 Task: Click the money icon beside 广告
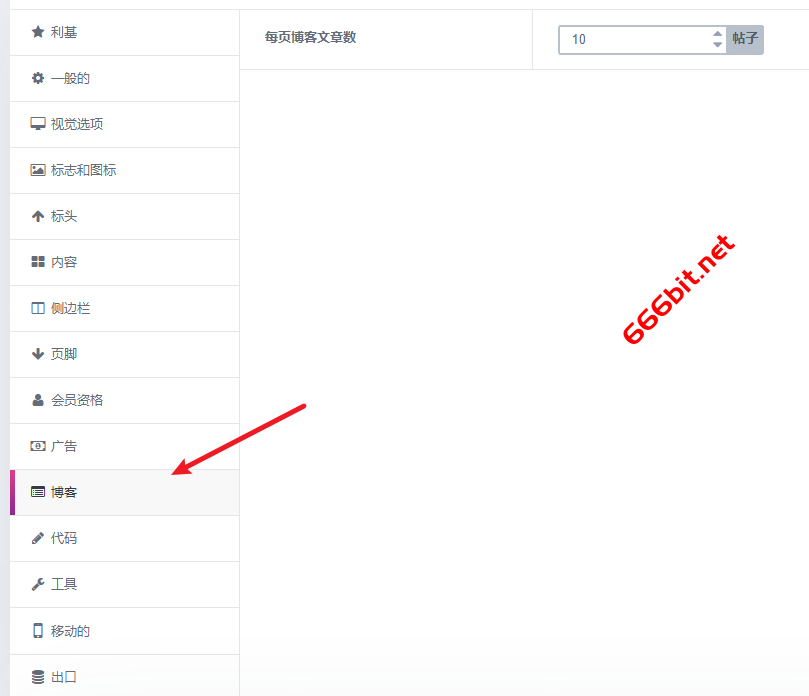tap(38, 446)
